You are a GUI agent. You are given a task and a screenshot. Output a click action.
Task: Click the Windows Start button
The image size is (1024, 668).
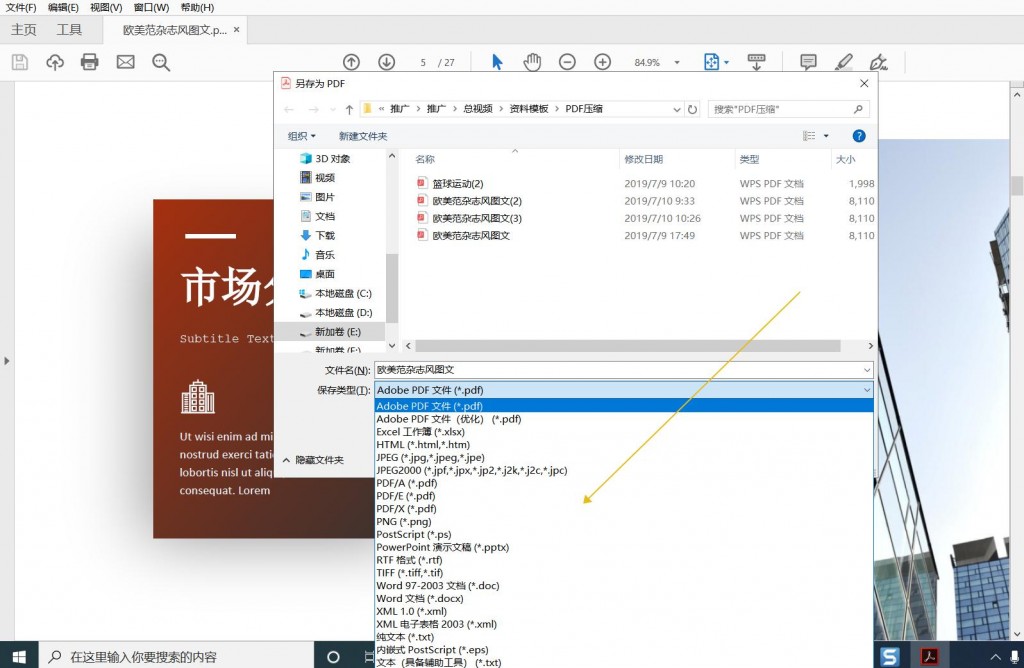(19, 656)
